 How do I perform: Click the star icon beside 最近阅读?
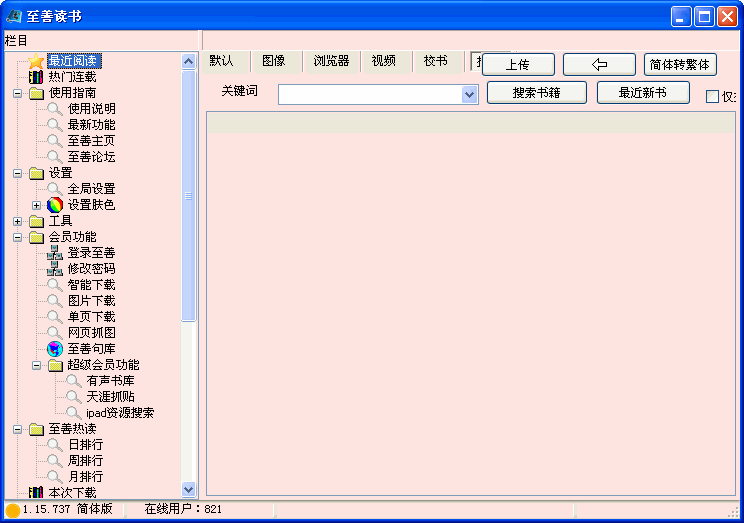(36, 61)
